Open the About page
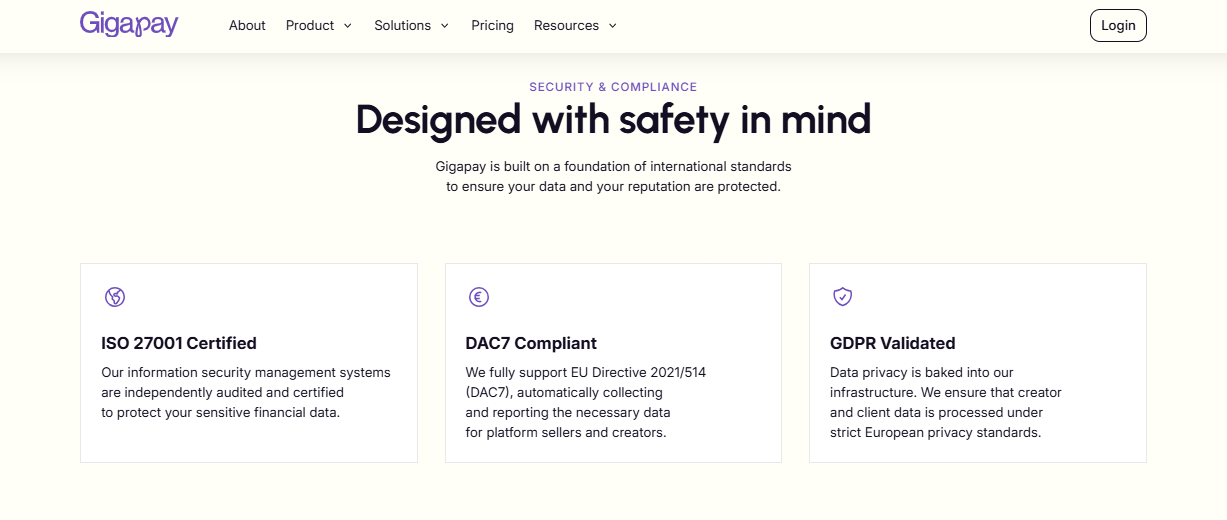Screen dimensions: 1227x520 click(x=247, y=25)
